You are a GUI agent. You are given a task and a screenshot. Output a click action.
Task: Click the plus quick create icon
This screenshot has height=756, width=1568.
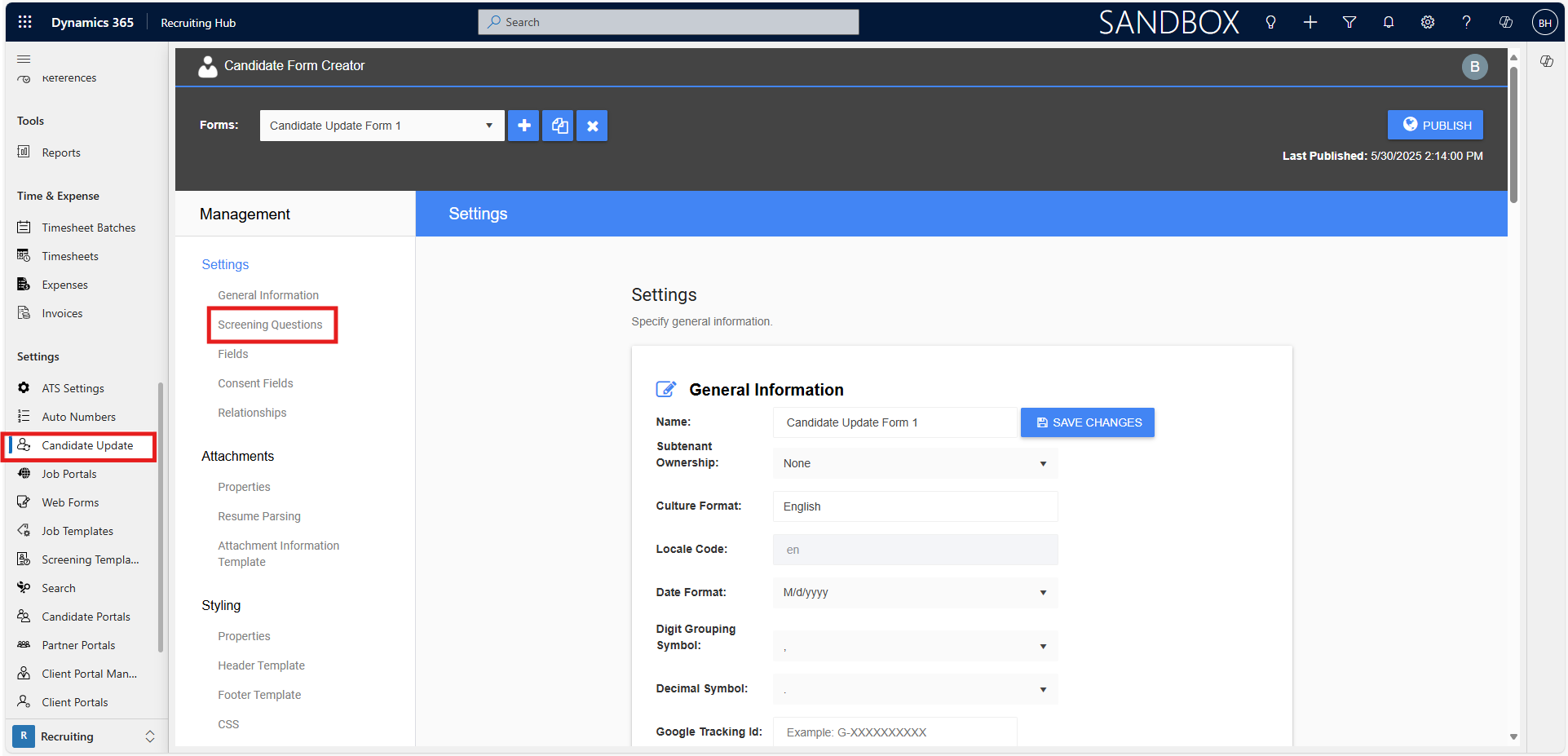click(1310, 22)
